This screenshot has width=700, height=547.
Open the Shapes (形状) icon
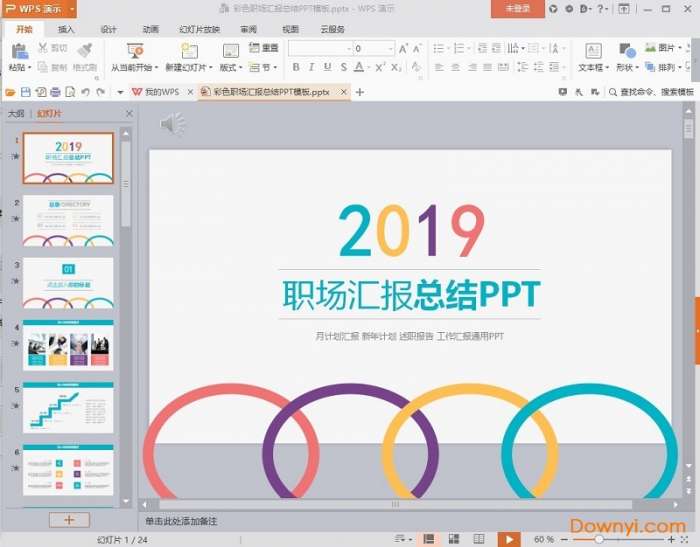[627, 51]
